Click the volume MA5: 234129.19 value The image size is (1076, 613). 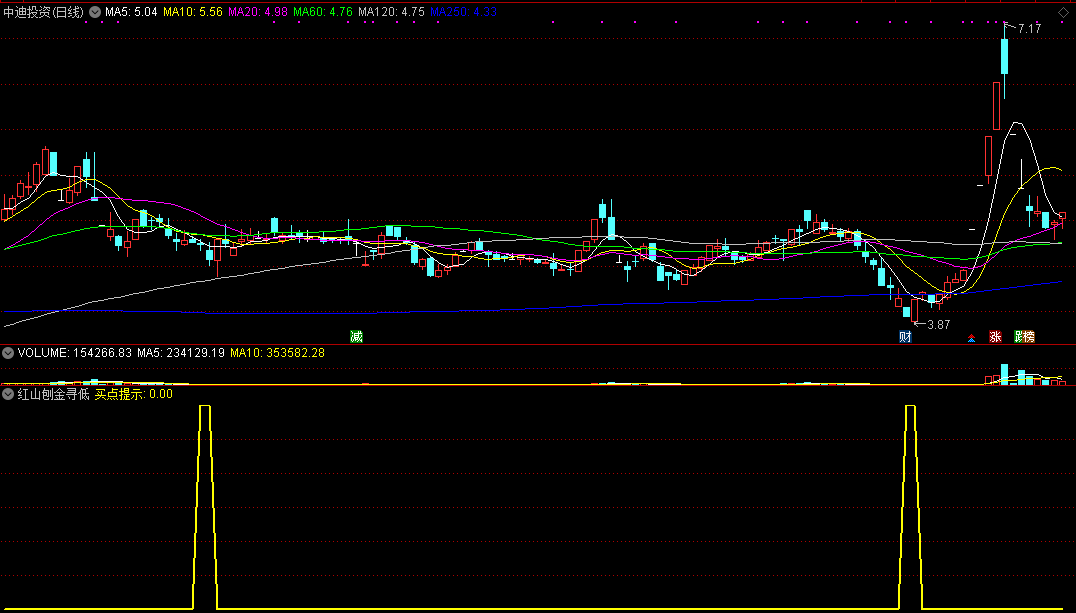click(180, 353)
